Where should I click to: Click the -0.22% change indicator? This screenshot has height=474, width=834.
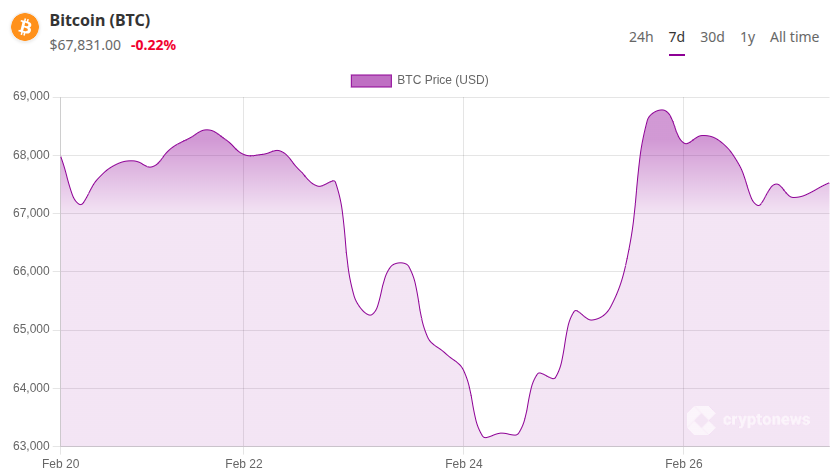(x=153, y=45)
